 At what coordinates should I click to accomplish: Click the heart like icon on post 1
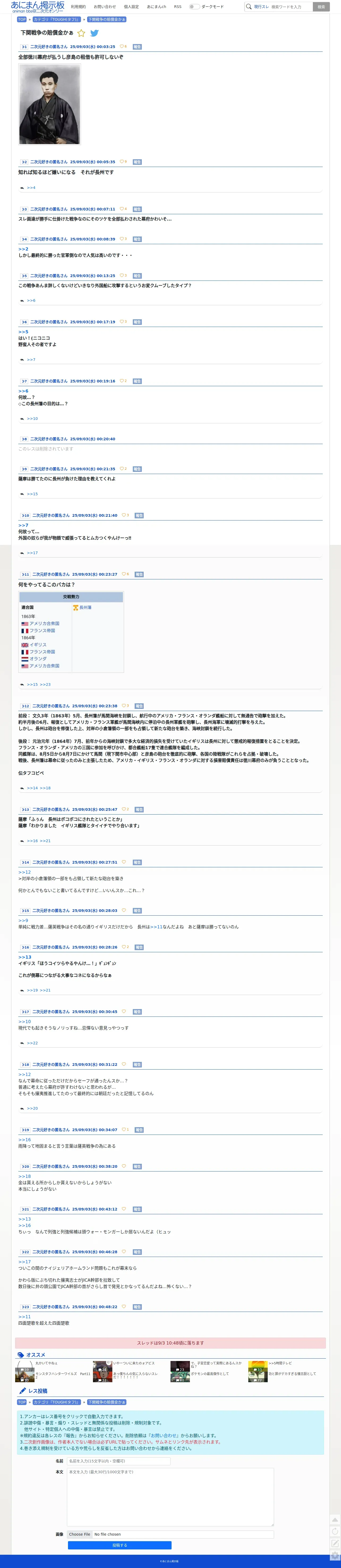[122, 46]
